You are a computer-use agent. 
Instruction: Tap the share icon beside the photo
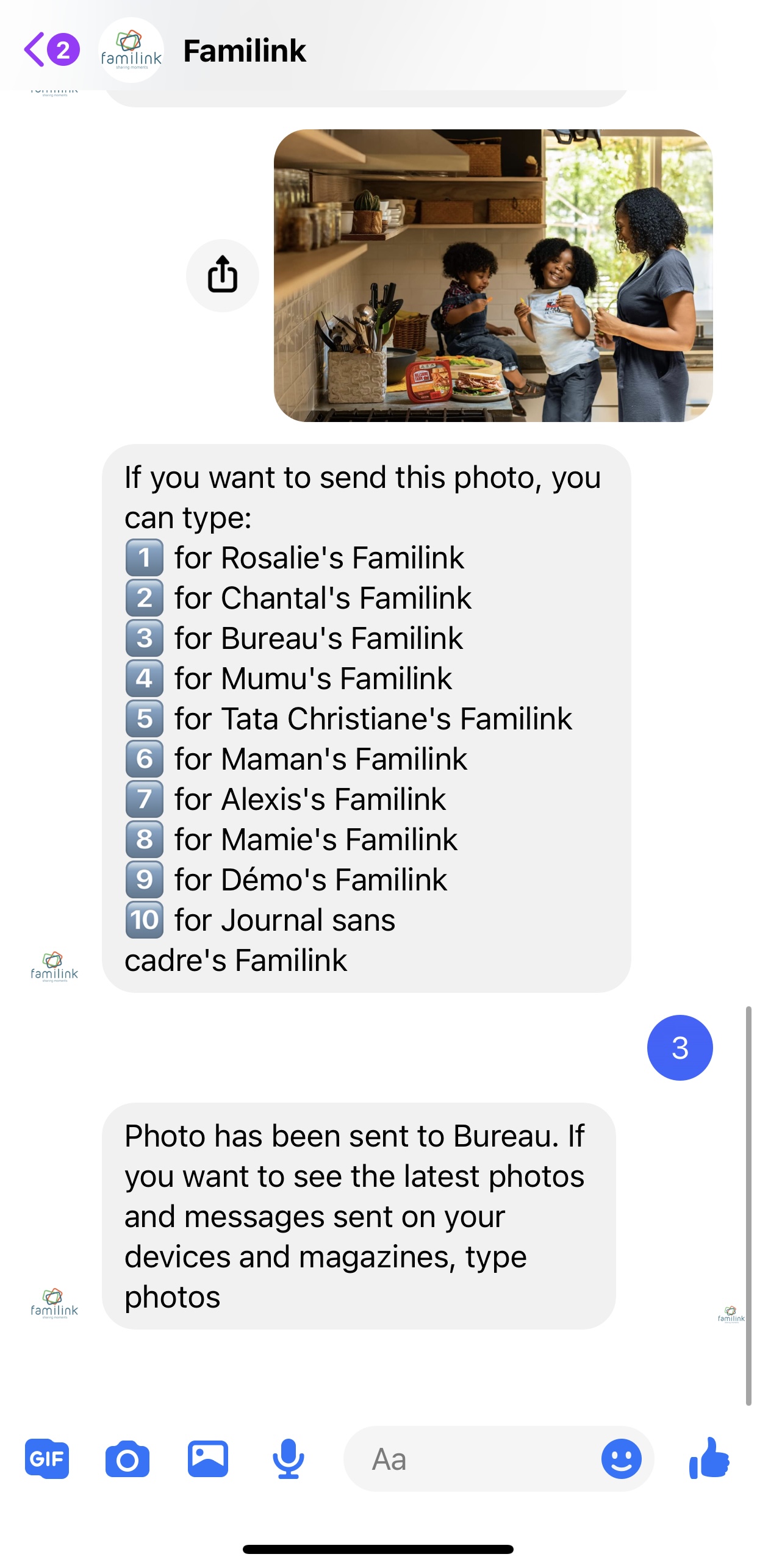pos(222,275)
